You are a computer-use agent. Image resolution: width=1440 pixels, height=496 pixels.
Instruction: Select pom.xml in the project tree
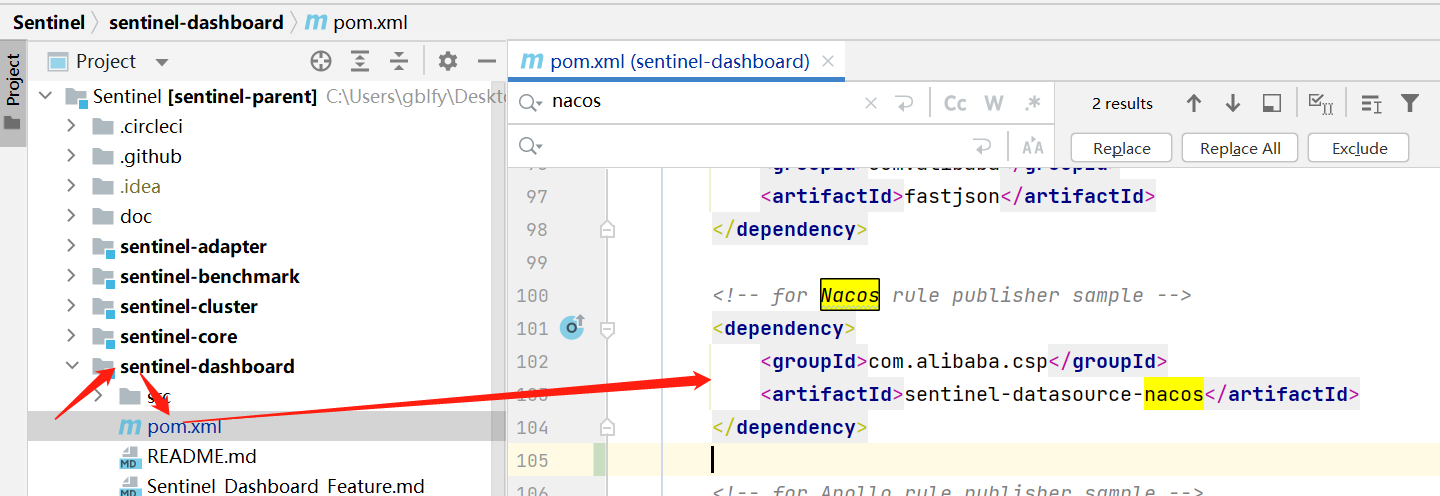click(184, 427)
